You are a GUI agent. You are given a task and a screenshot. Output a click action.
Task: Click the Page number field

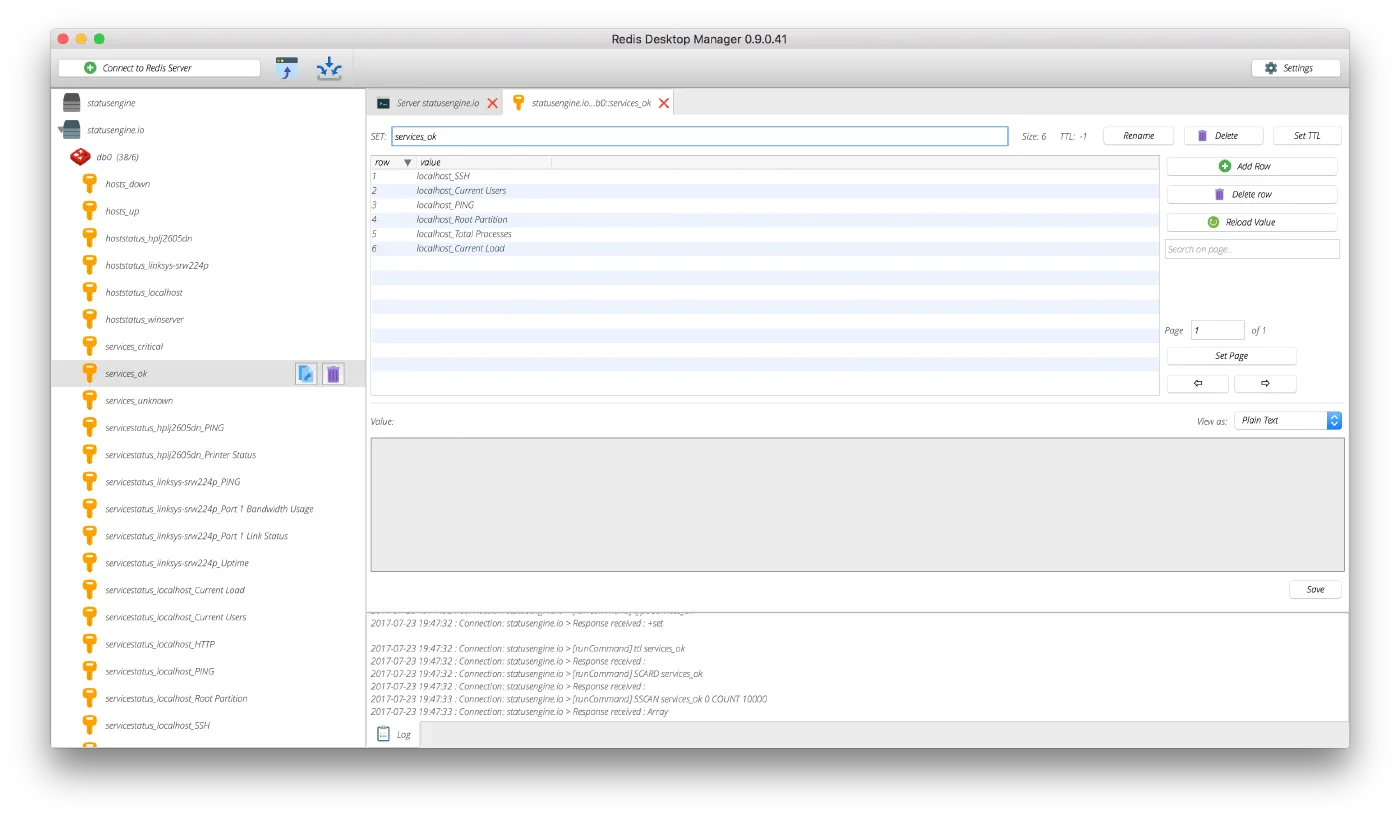click(x=1217, y=330)
